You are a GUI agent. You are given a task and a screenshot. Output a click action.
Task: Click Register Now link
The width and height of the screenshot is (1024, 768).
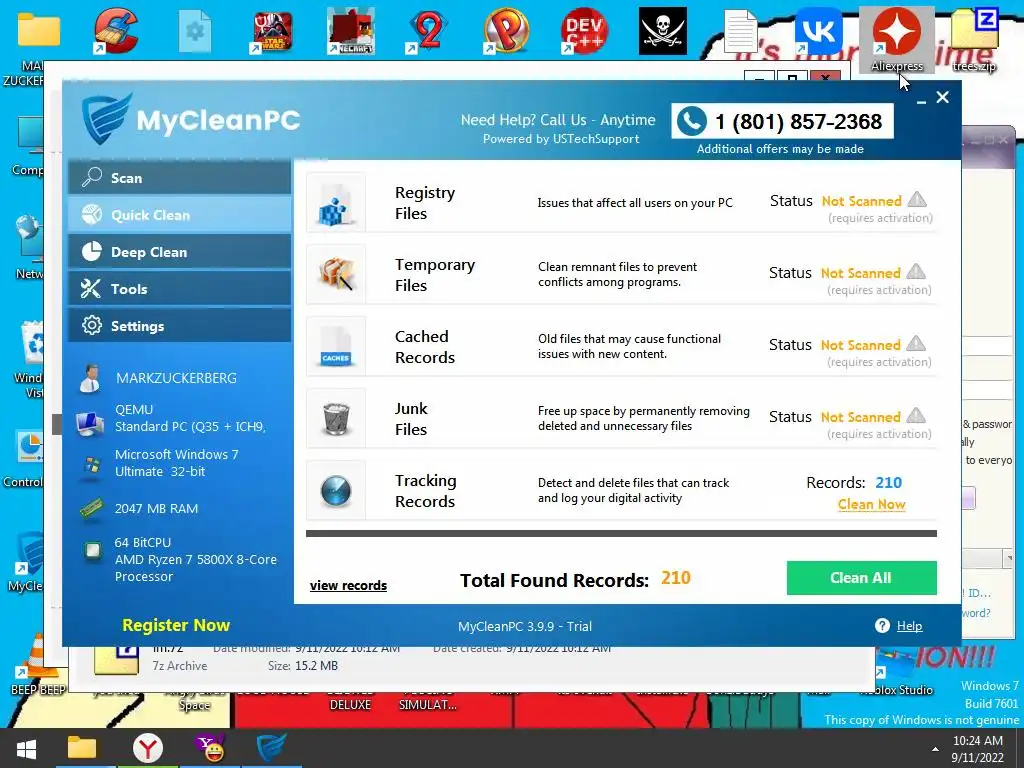coord(176,625)
